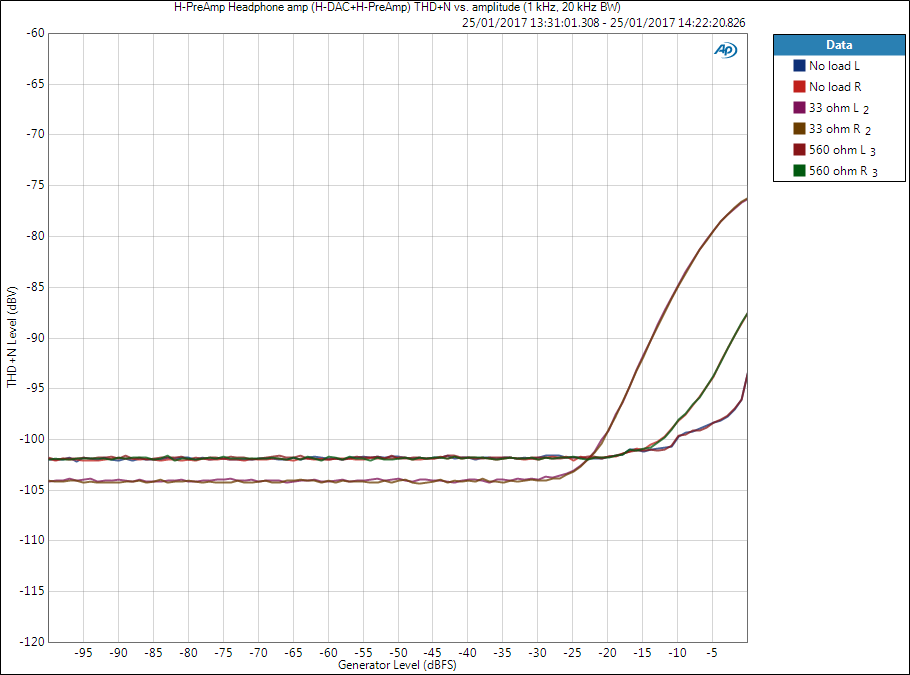Click the 560 ohm R green swatch
Screen dimensions: 910x675
click(799, 171)
